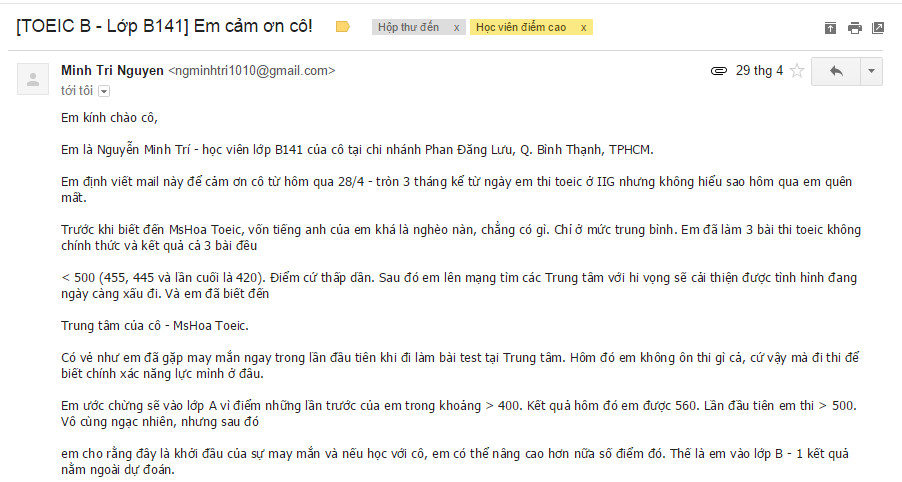Open the 'Học viên điểm cao' label

tap(521, 27)
